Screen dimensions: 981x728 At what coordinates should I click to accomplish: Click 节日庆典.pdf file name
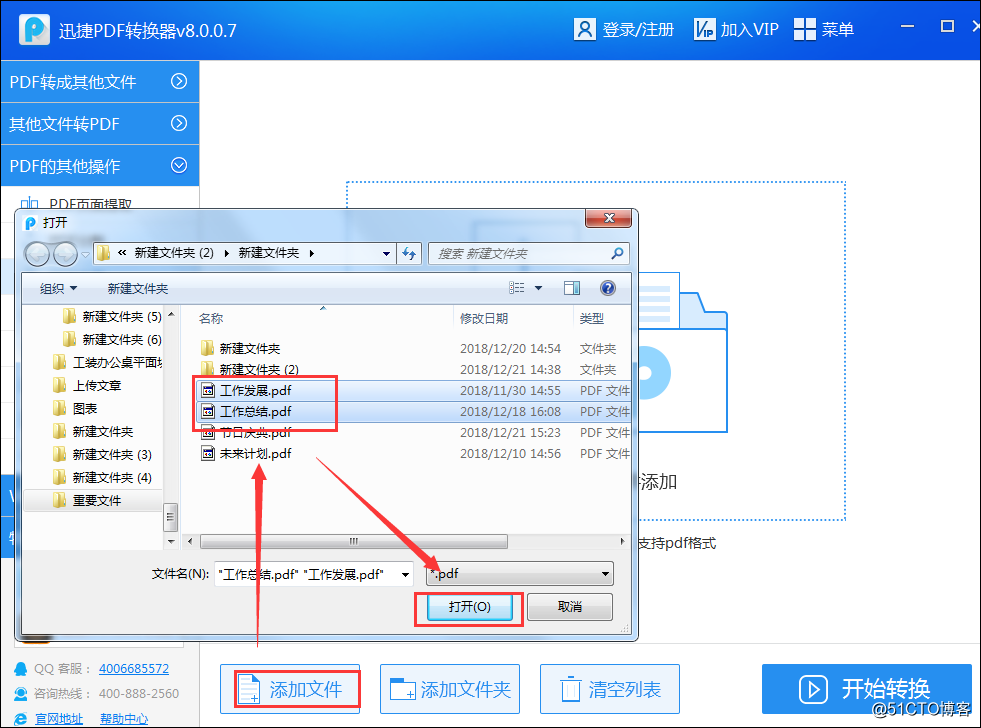click(x=255, y=432)
